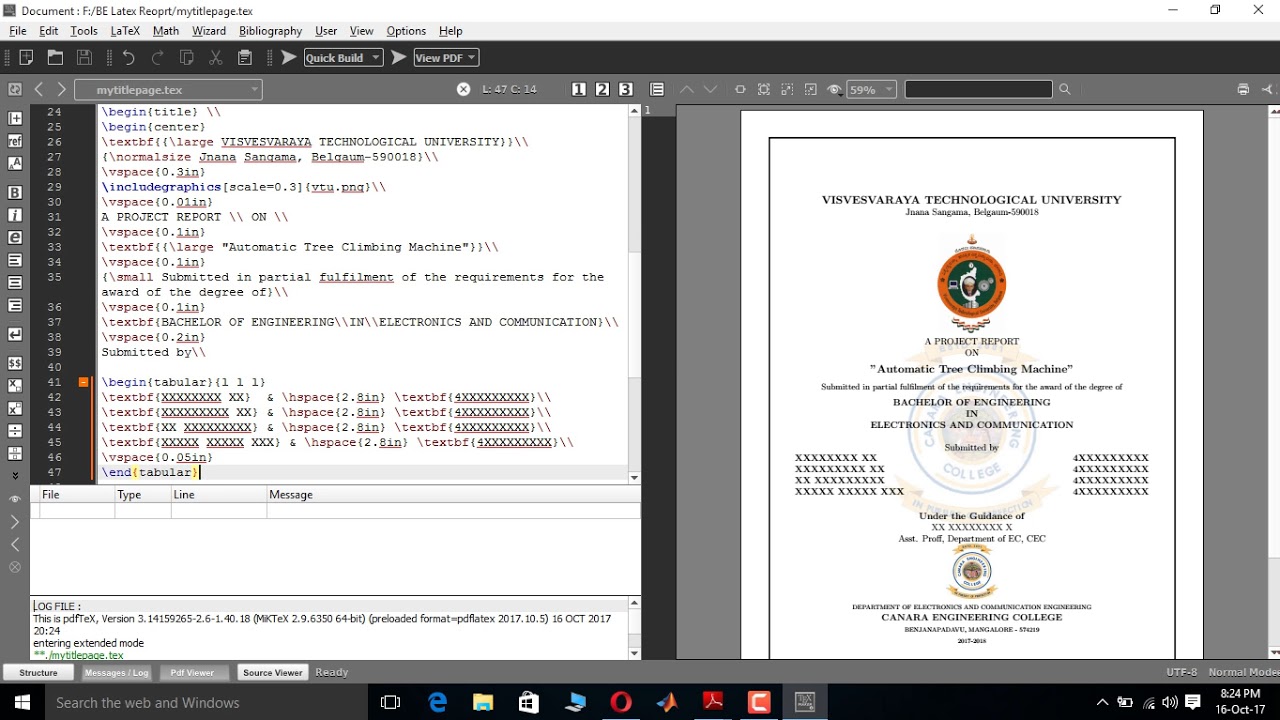
Task: Fit PDF to page width icon
Action: pos(740,89)
